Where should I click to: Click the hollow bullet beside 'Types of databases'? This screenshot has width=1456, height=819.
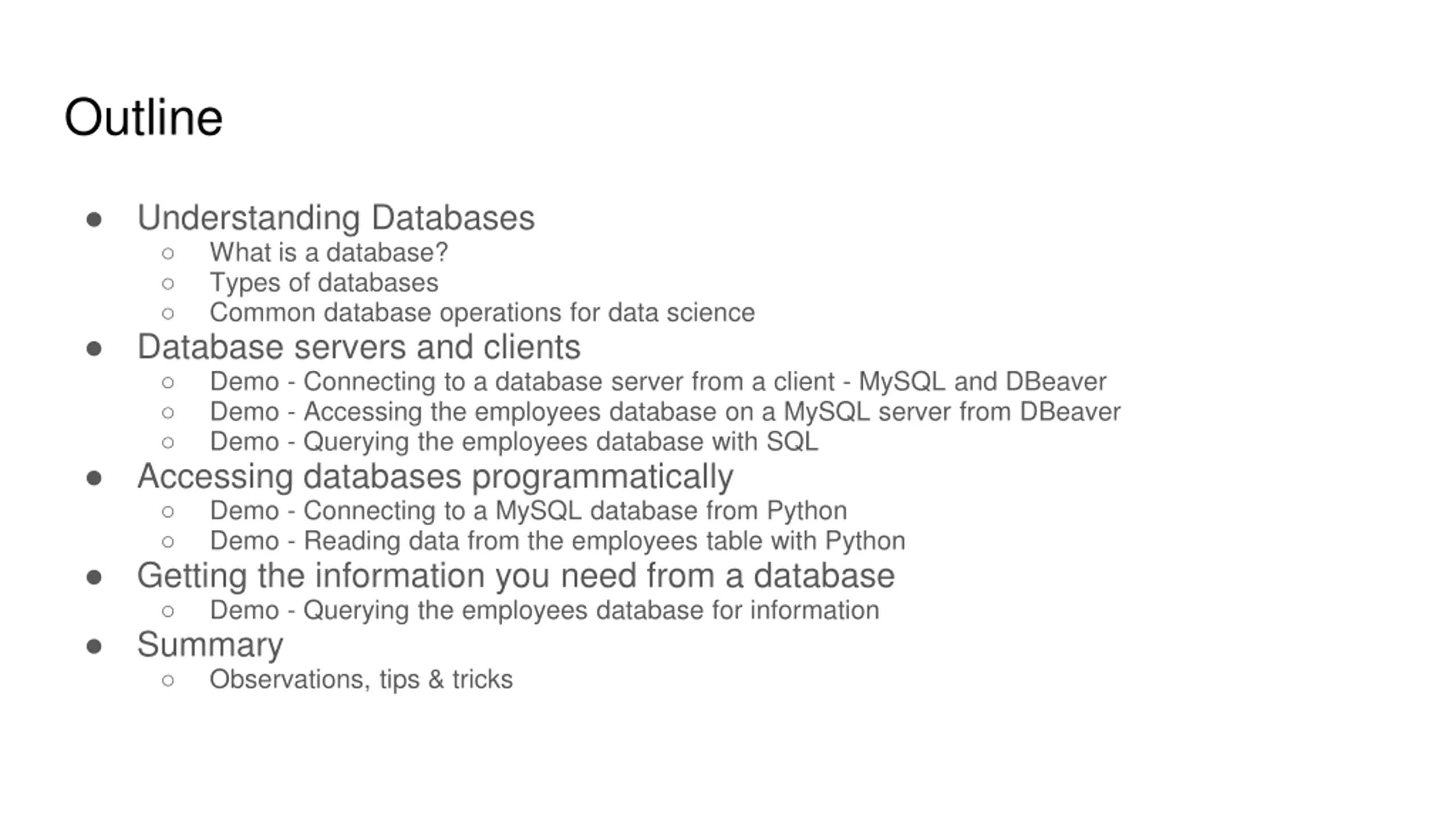point(168,283)
